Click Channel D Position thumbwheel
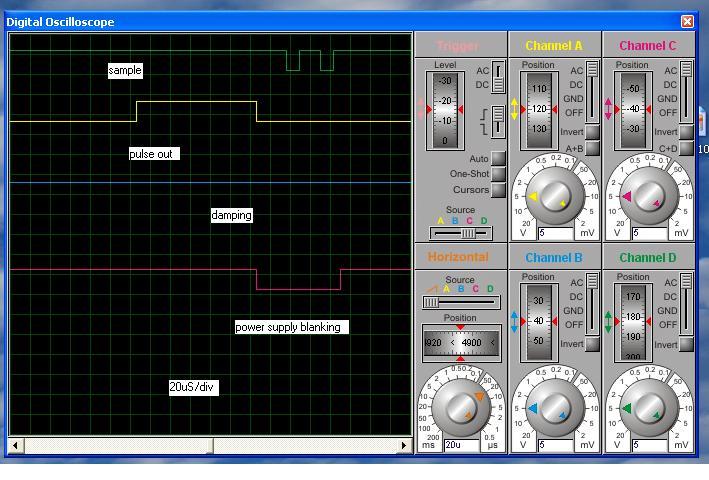709x480 pixels. pos(633,323)
